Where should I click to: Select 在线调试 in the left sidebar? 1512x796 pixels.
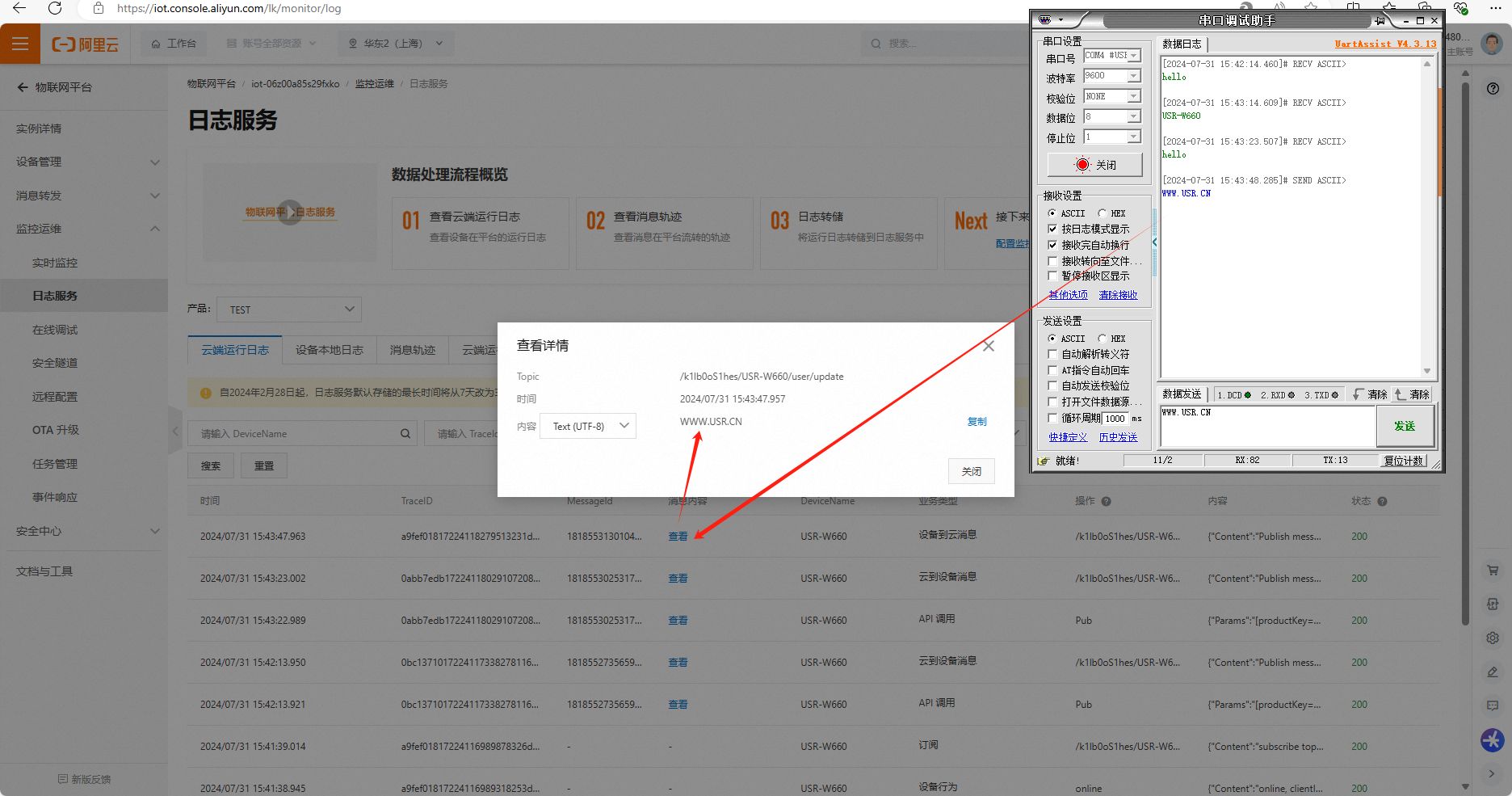[55, 330]
